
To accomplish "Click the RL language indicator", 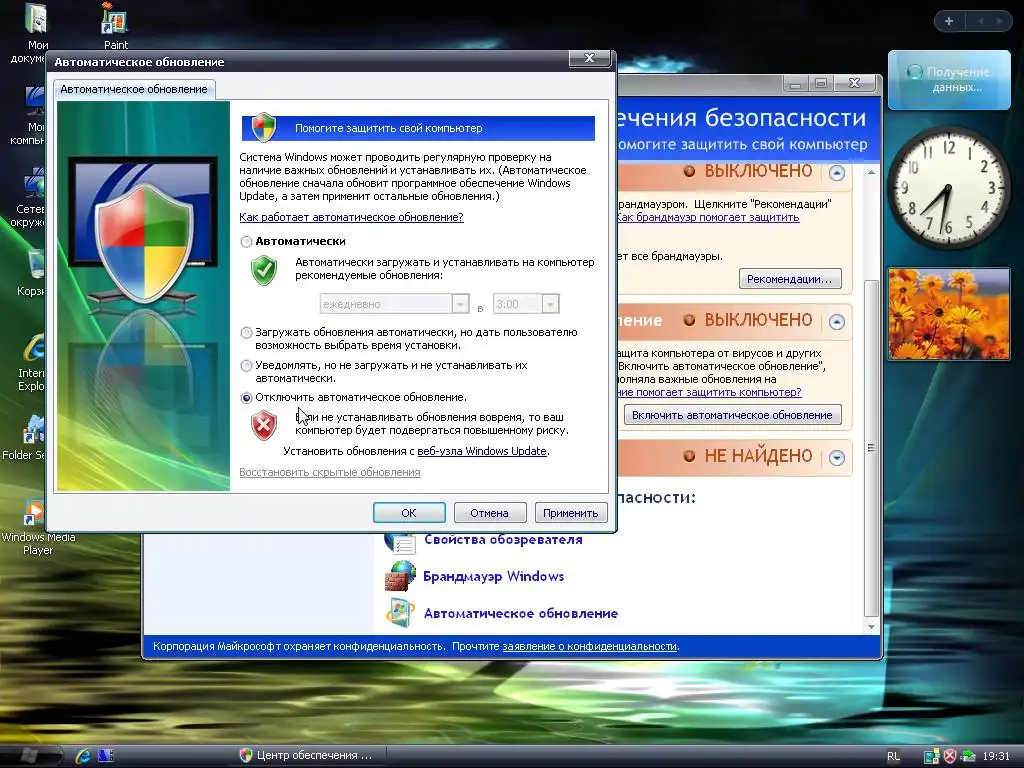I will (x=893, y=756).
